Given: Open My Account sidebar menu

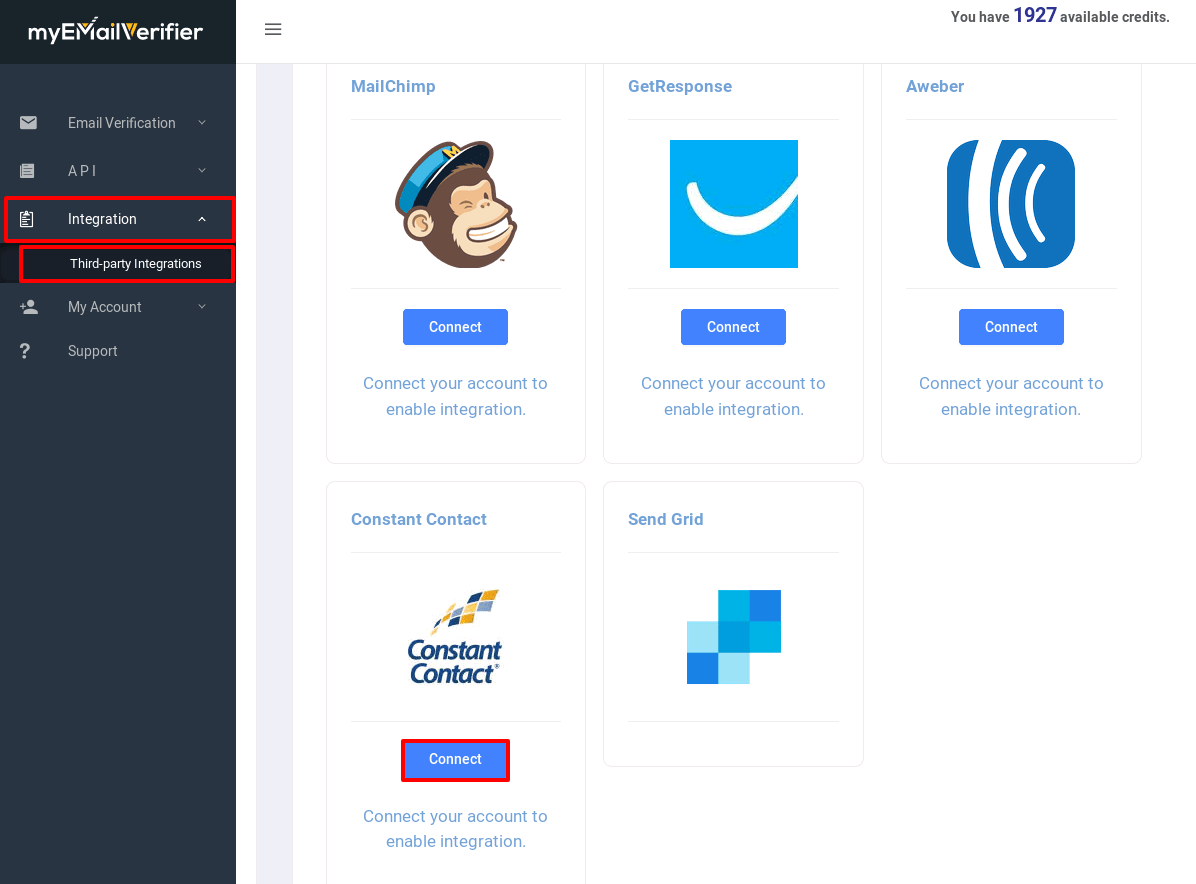Looking at the screenshot, I should point(118,307).
